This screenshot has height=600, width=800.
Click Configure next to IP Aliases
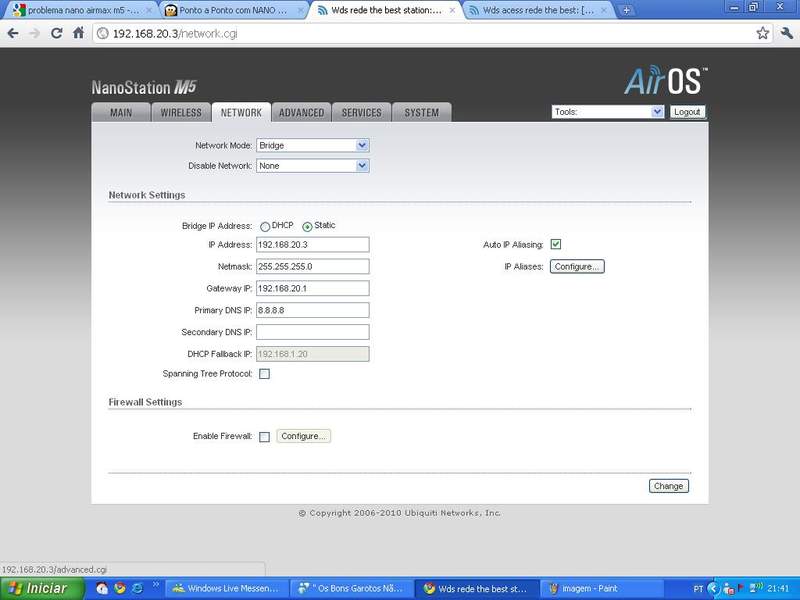[x=577, y=266]
